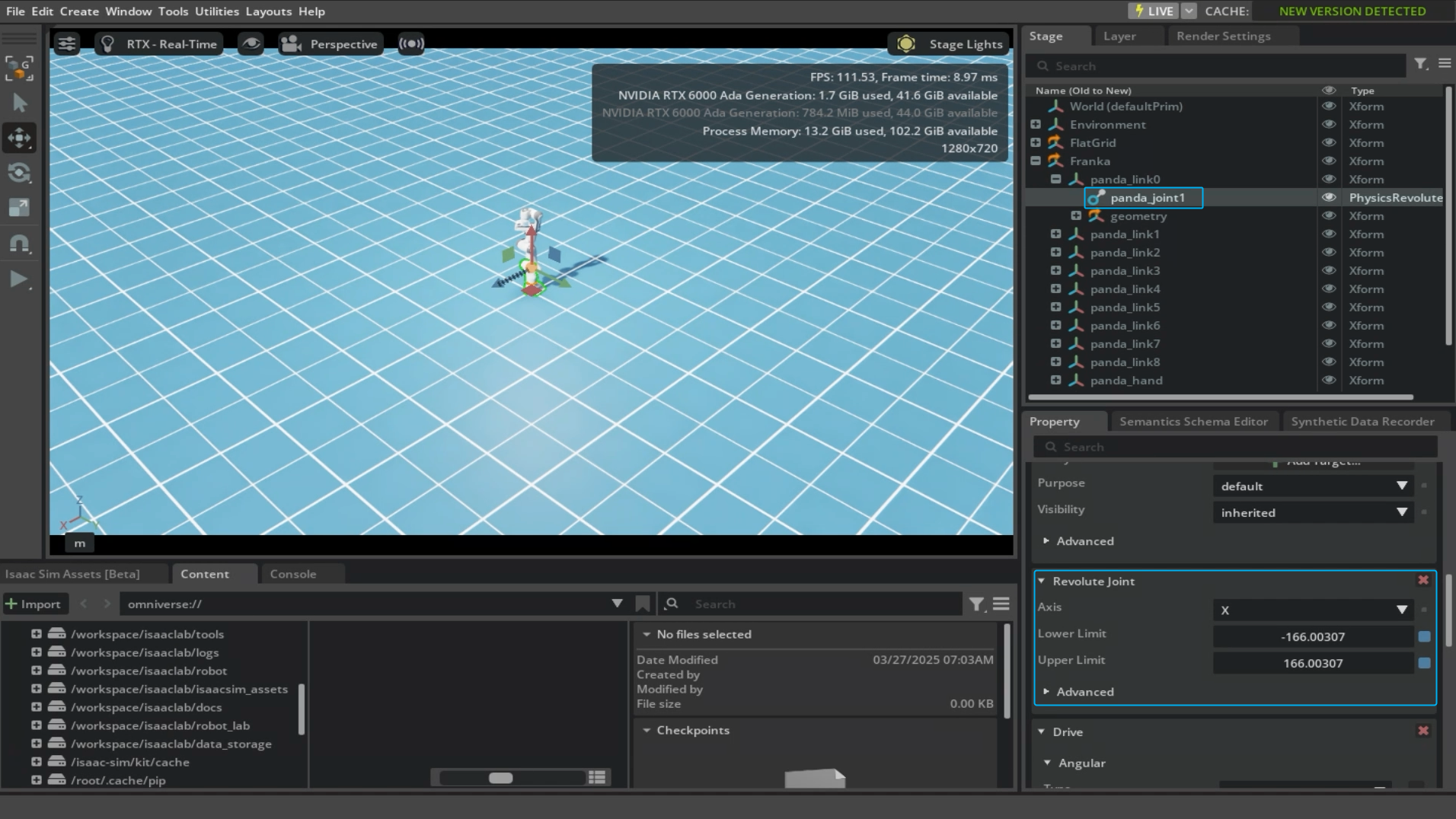Activate the Move tool in left toolbar

point(20,138)
